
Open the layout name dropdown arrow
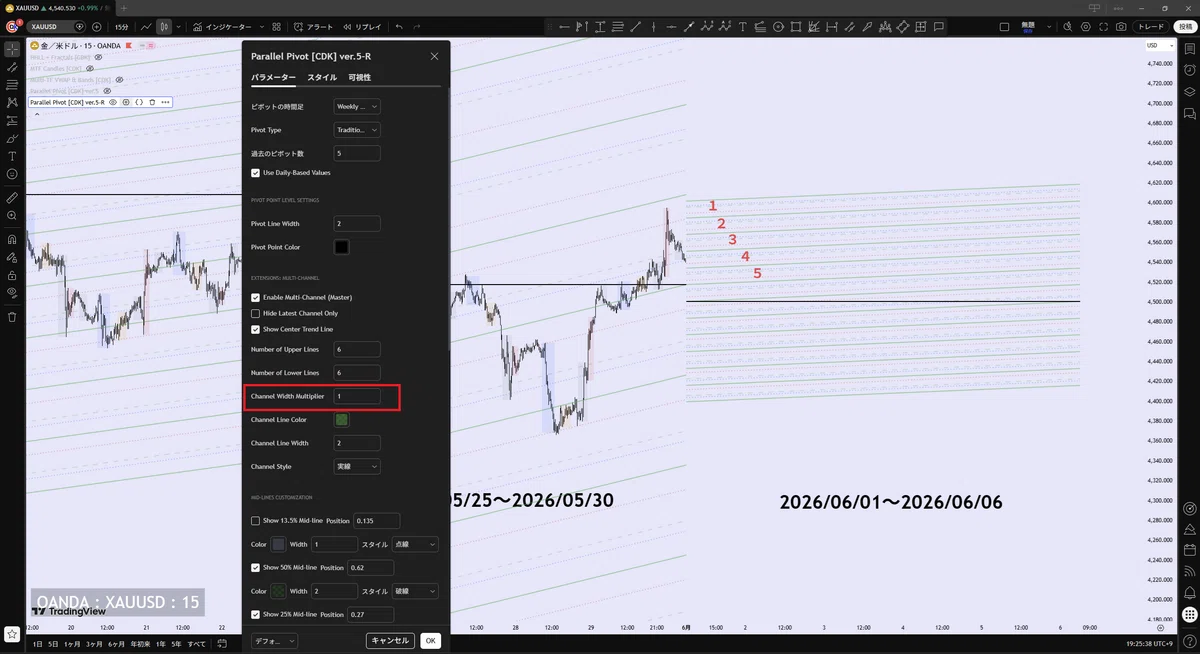[x=1047, y=27]
